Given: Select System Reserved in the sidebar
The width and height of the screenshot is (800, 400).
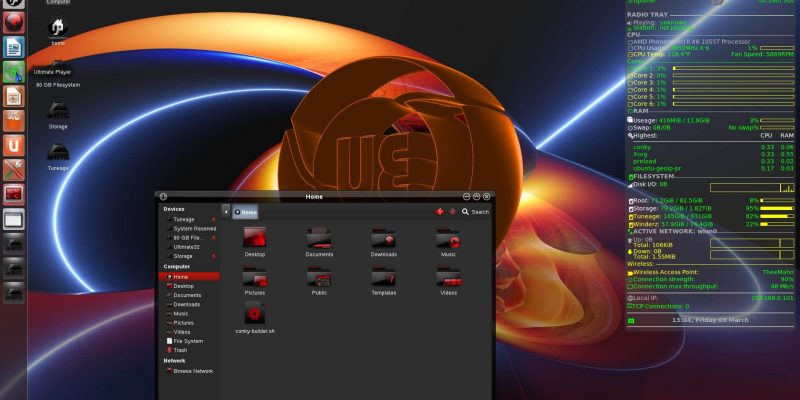Looking at the screenshot, I should [x=190, y=229].
